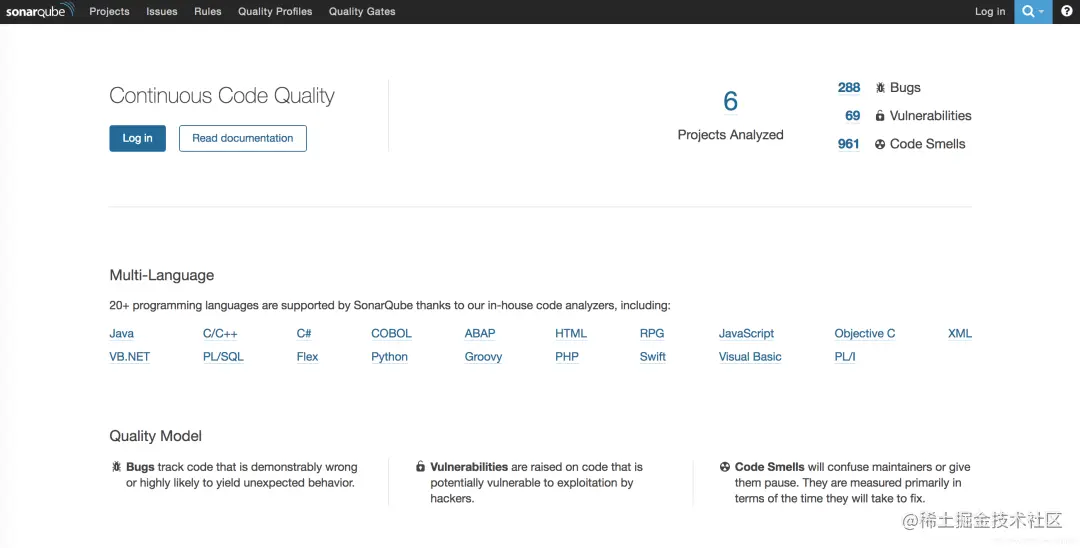Open Quality Gates in navigation
1080x548 pixels.
click(362, 12)
